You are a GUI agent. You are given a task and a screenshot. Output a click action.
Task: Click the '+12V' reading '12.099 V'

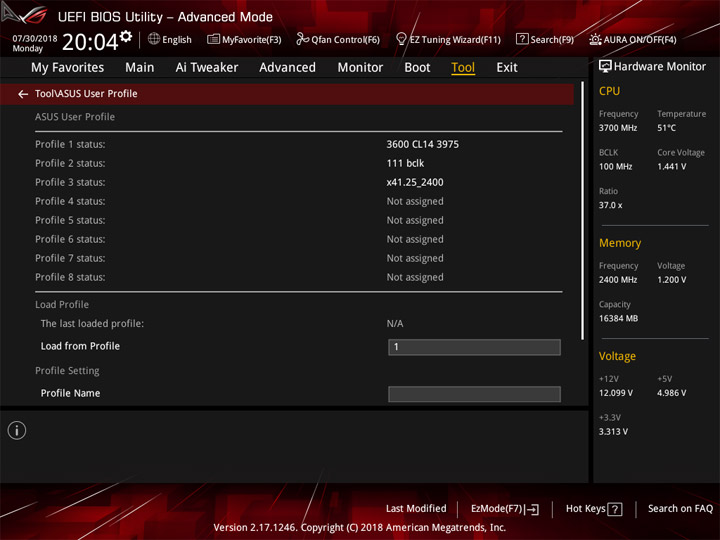click(616, 393)
